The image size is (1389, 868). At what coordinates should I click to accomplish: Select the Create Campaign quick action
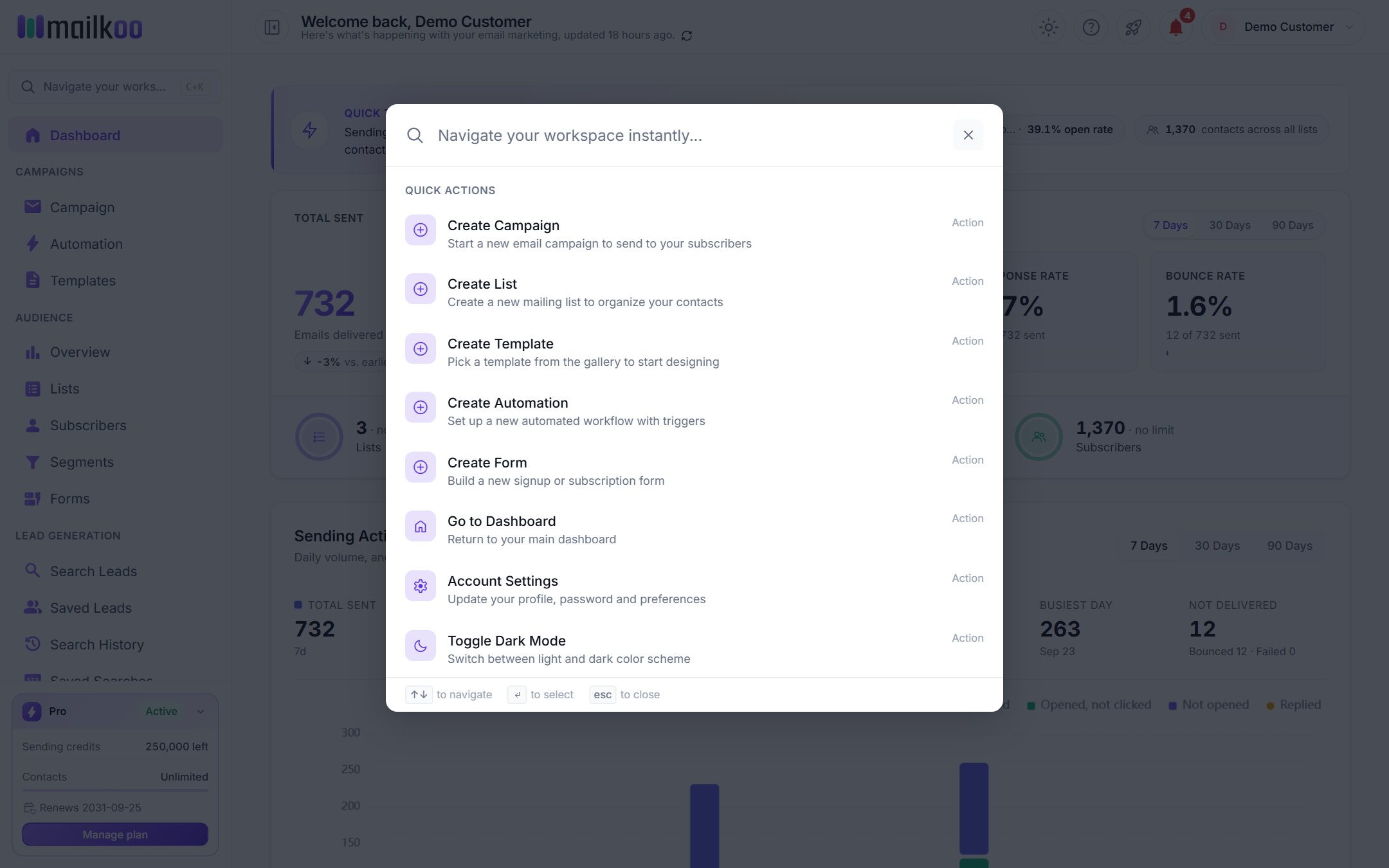point(694,234)
